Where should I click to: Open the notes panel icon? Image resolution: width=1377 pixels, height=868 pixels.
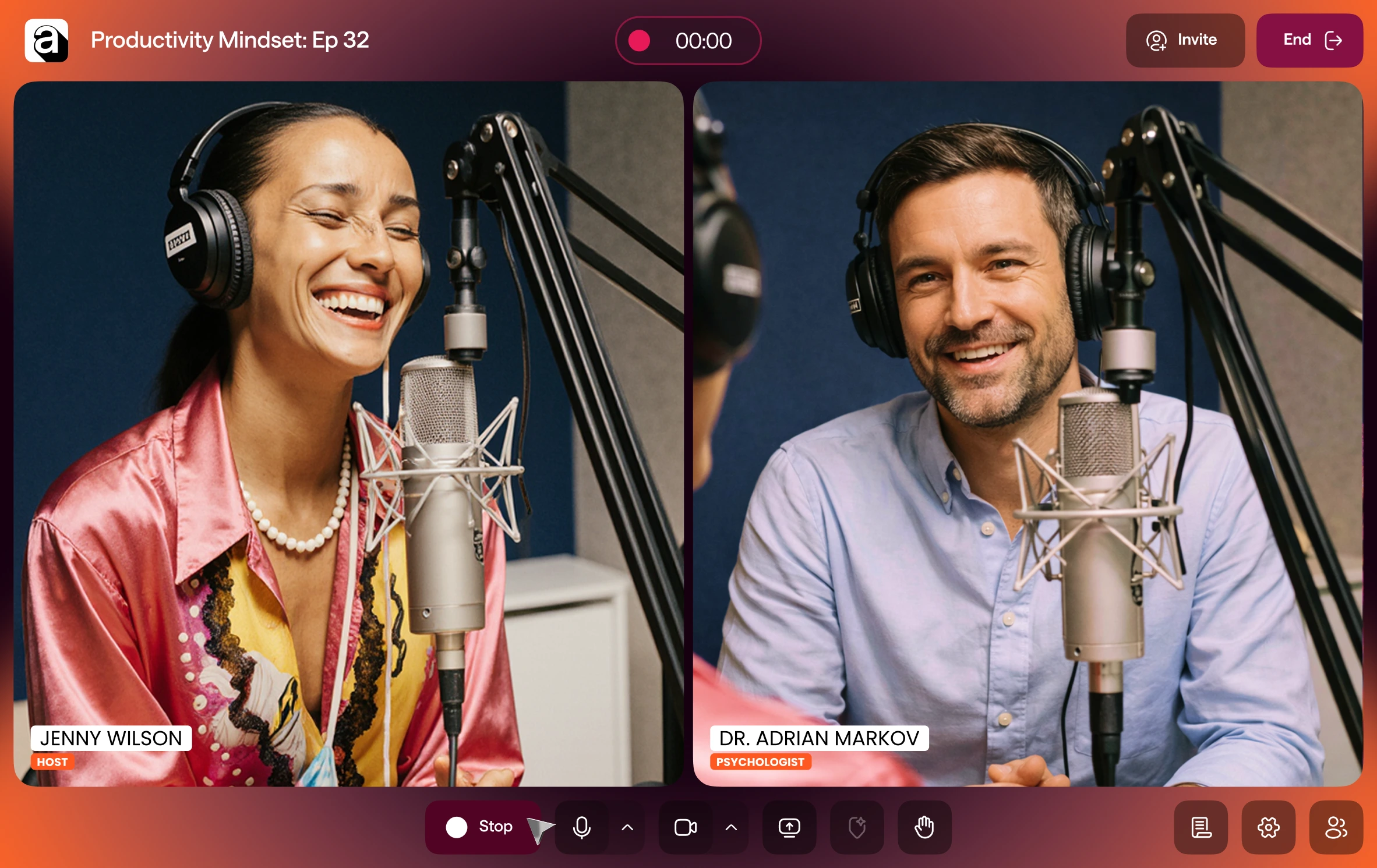click(x=1201, y=827)
